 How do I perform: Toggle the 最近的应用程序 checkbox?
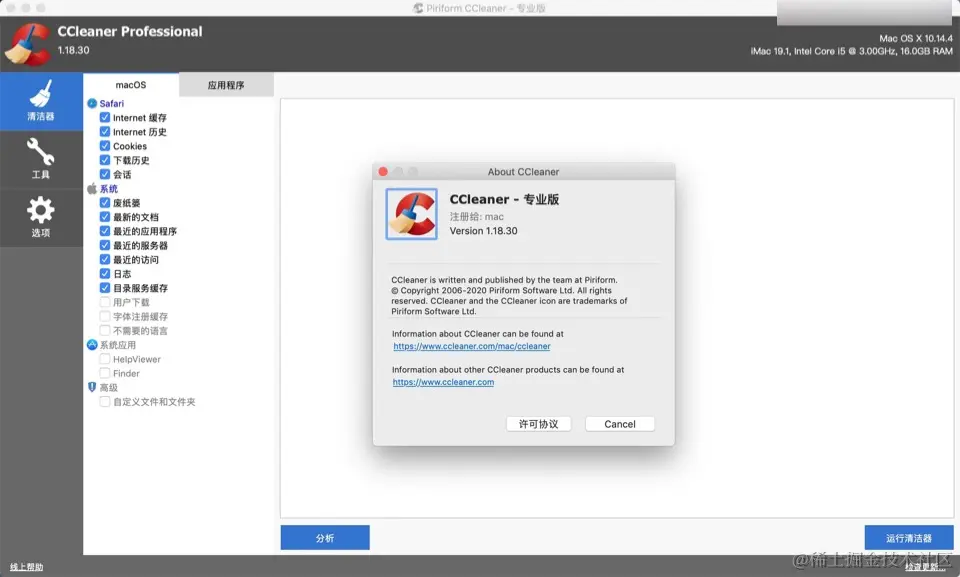[105, 231]
